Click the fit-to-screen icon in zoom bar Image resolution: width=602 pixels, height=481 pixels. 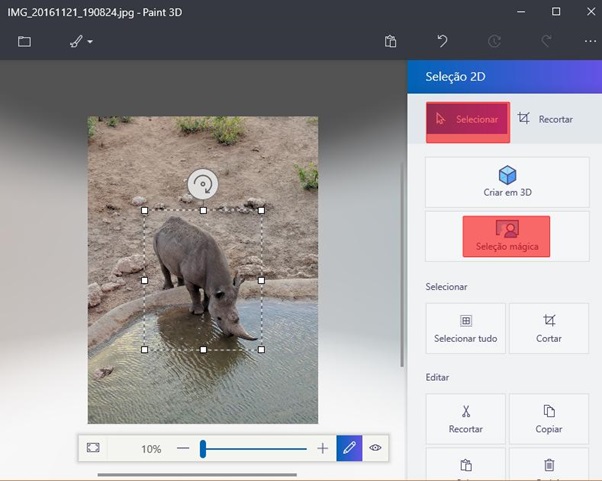(x=93, y=448)
